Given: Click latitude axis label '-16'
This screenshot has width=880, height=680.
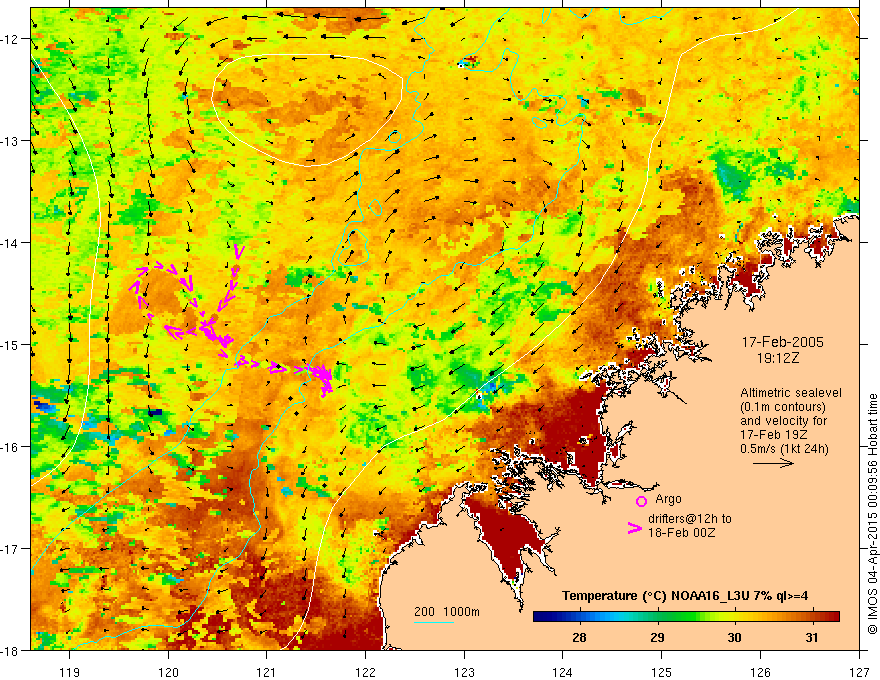Looking at the screenshot, I should (11, 447).
